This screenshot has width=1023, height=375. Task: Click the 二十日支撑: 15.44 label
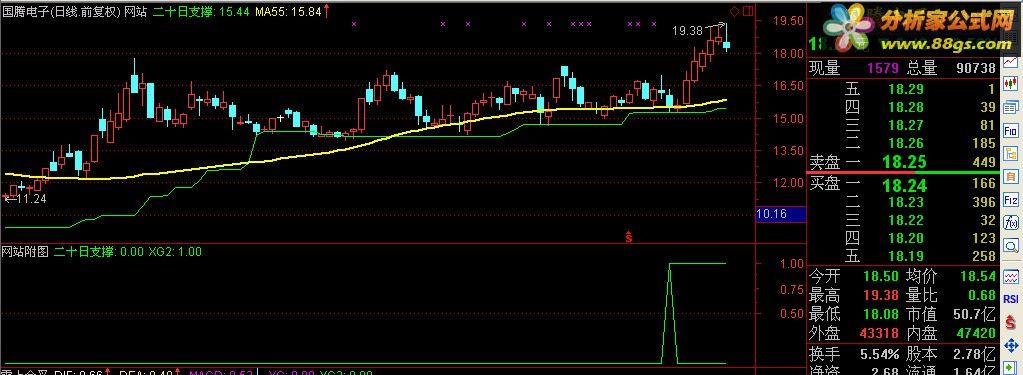201,11
